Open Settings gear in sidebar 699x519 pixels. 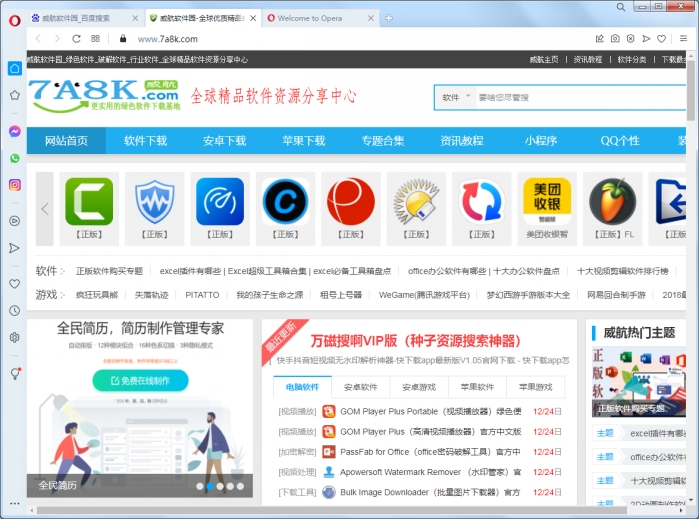click(15, 338)
